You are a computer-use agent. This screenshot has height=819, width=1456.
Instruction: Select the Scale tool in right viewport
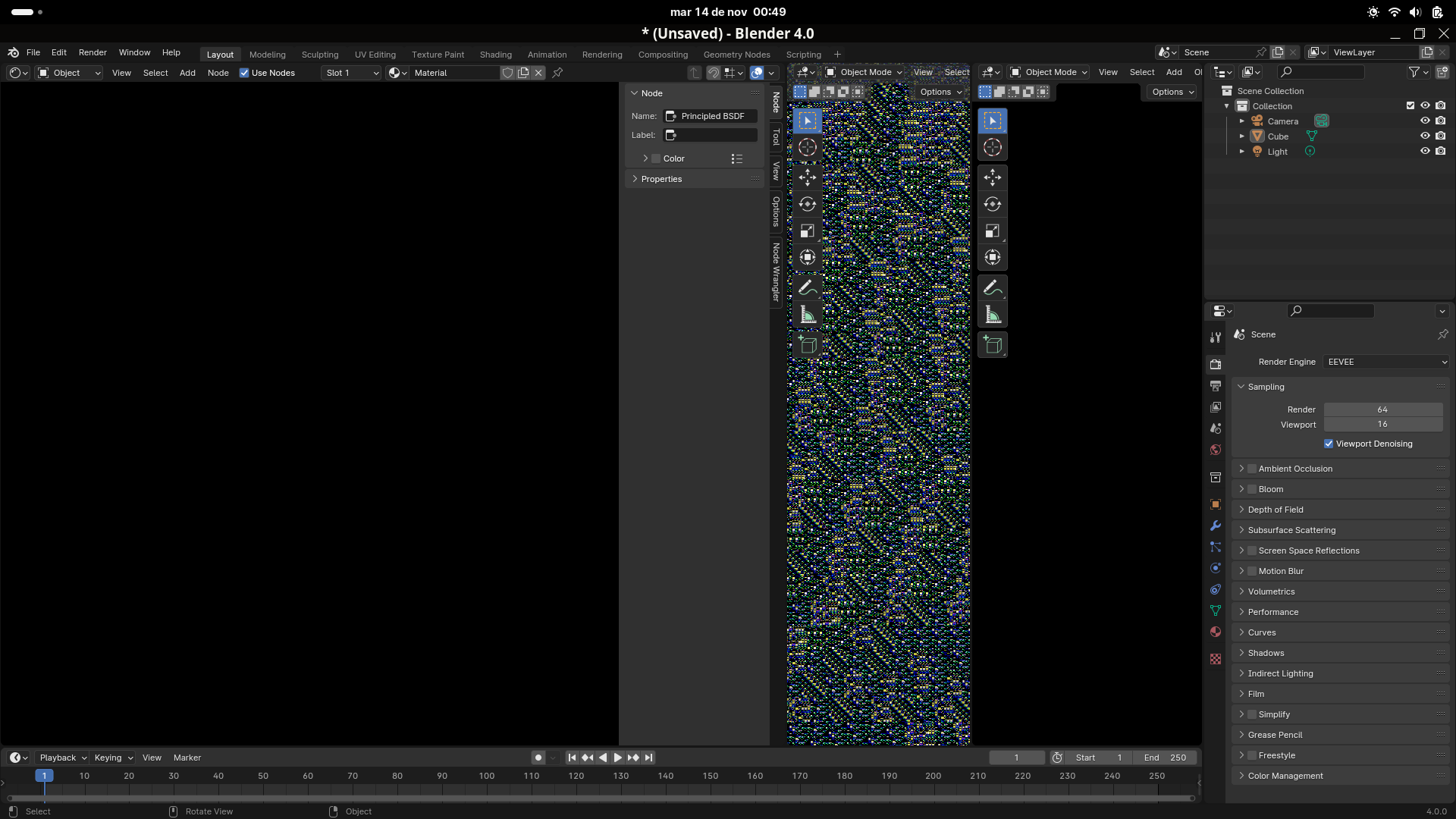pyautogui.click(x=993, y=231)
